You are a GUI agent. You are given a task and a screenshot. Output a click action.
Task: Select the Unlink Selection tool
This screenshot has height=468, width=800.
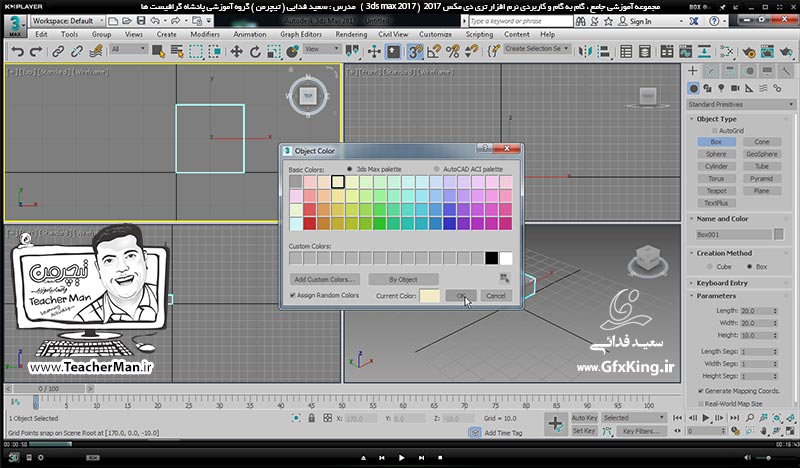[x=77, y=52]
